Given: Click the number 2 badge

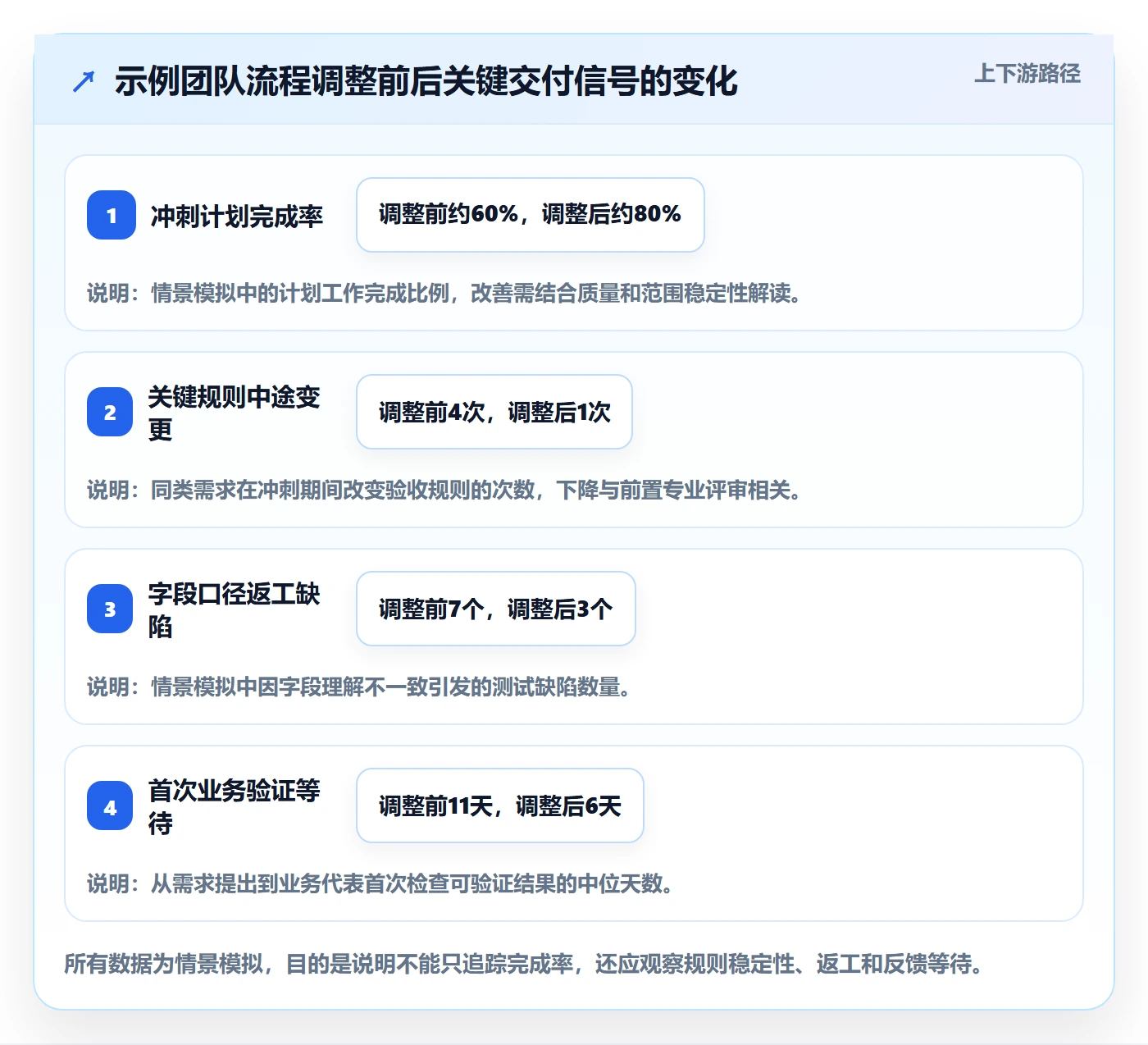Looking at the screenshot, I should pyautogui.click(x=110, y=412).
